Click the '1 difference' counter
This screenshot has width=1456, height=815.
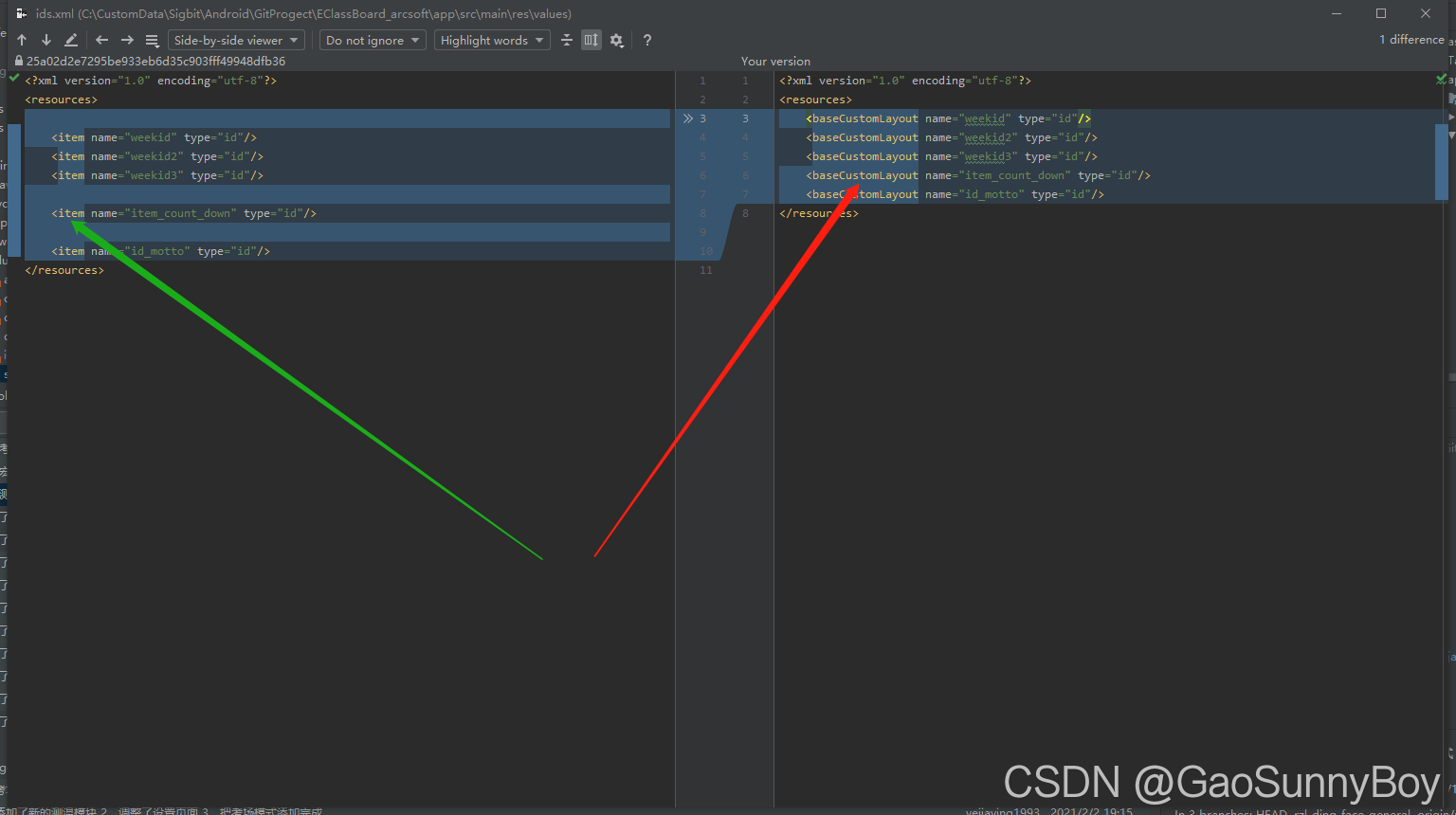tap(1411, 40)
